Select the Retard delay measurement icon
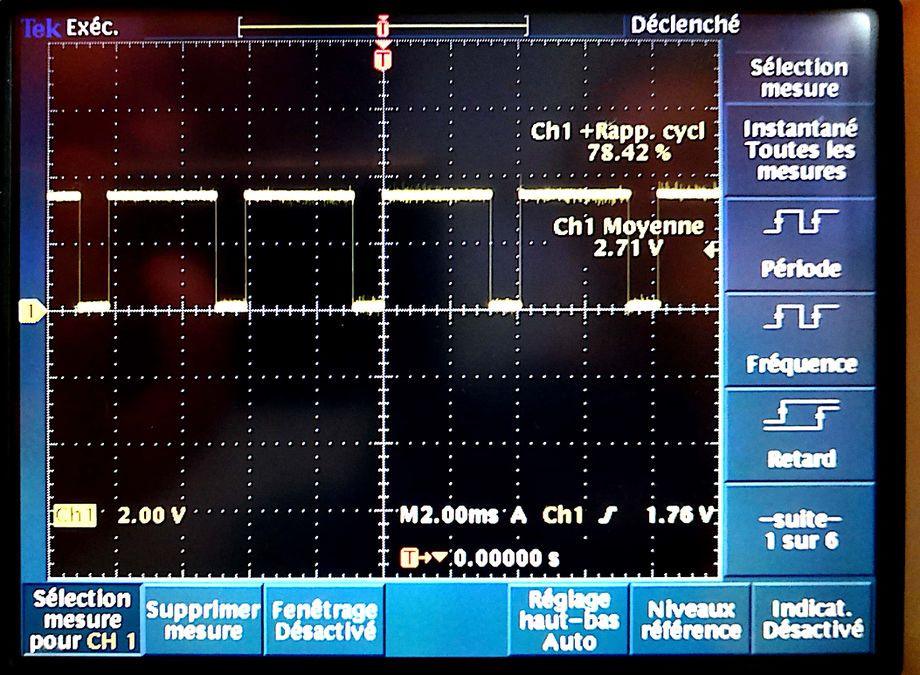 coord(800,414)
